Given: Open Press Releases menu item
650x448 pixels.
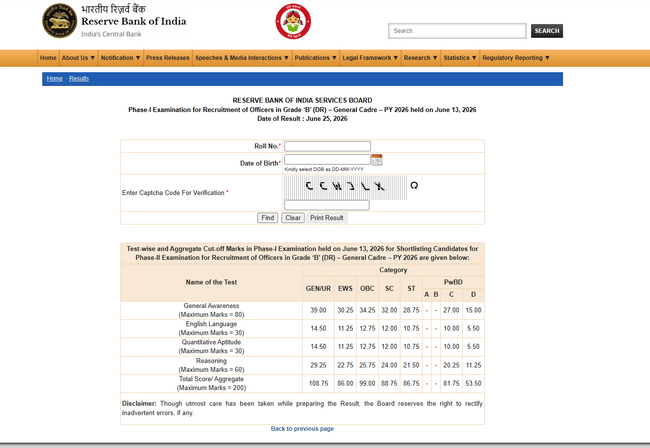Looking at the screenshot, I should 167,58.
